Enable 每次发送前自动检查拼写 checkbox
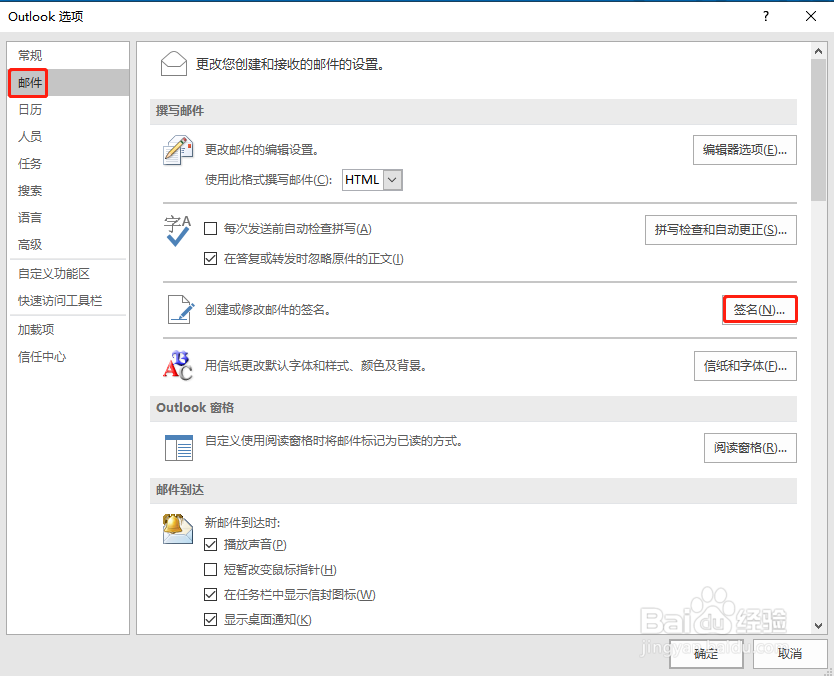 pos(211,229)
